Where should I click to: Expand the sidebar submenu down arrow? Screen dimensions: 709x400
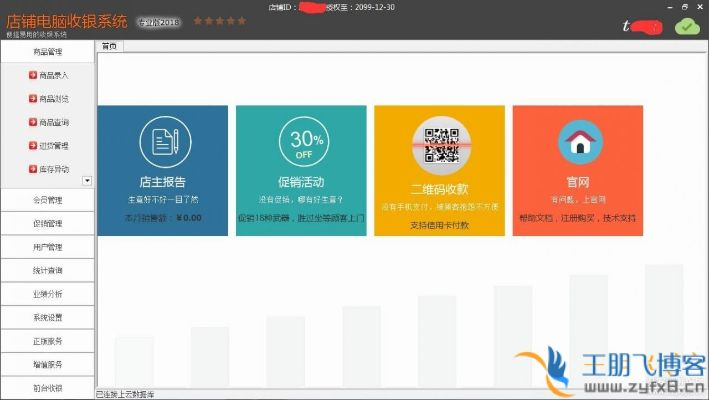[87, 181]
